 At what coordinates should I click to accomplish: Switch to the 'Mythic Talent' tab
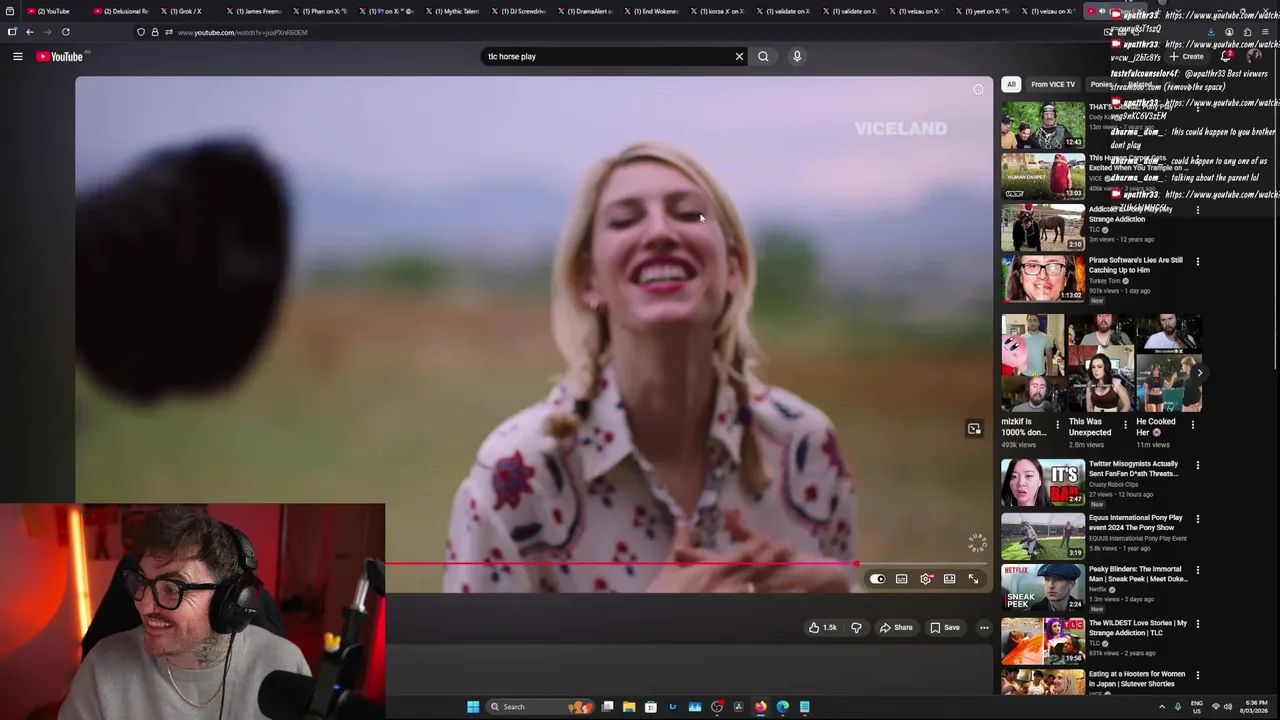(x=454, y=11)
